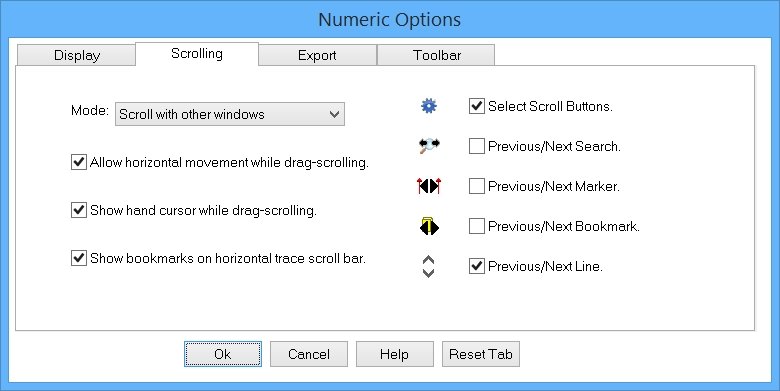Open the Toolbar tab

coord(436,55)
